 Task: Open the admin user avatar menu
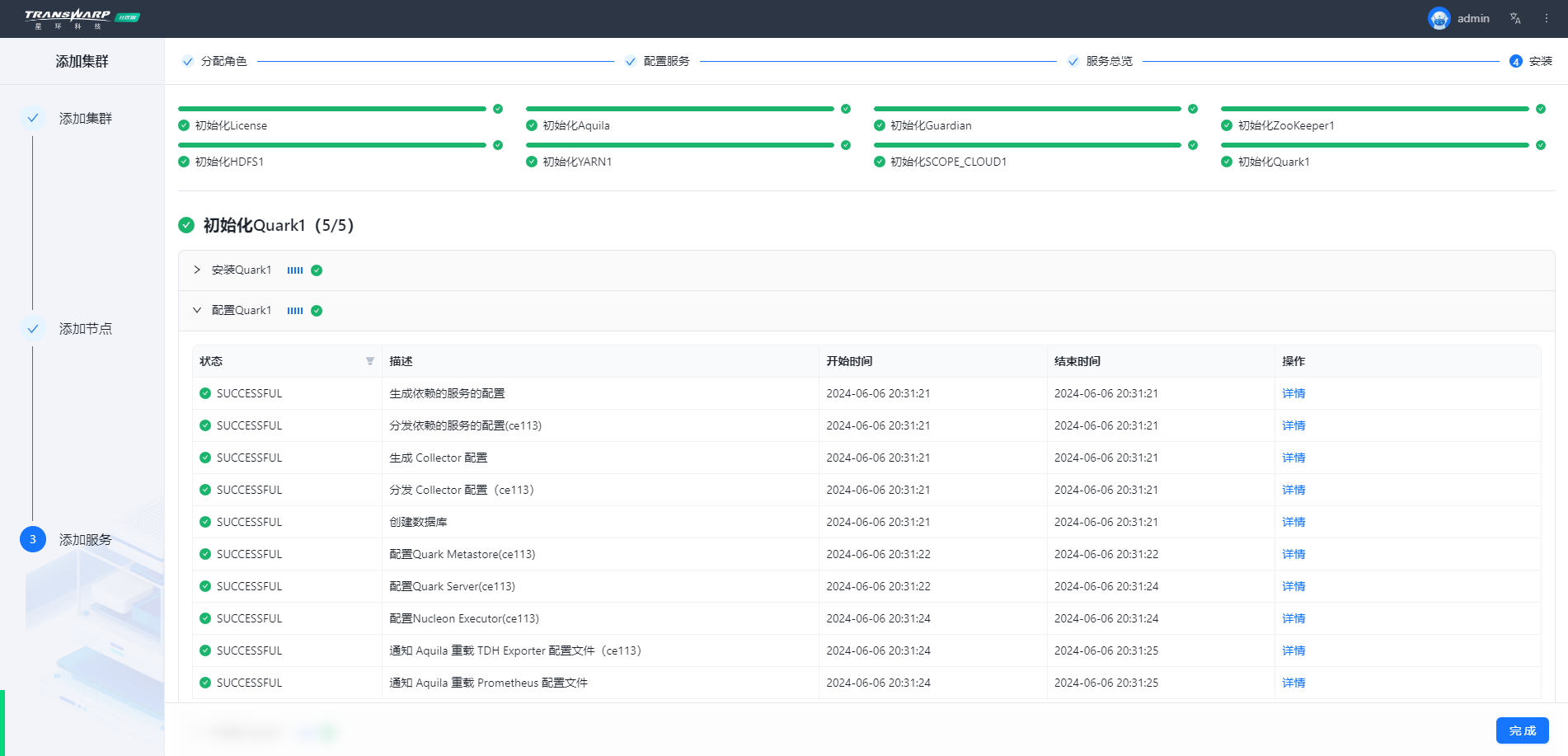point(1439,18)
